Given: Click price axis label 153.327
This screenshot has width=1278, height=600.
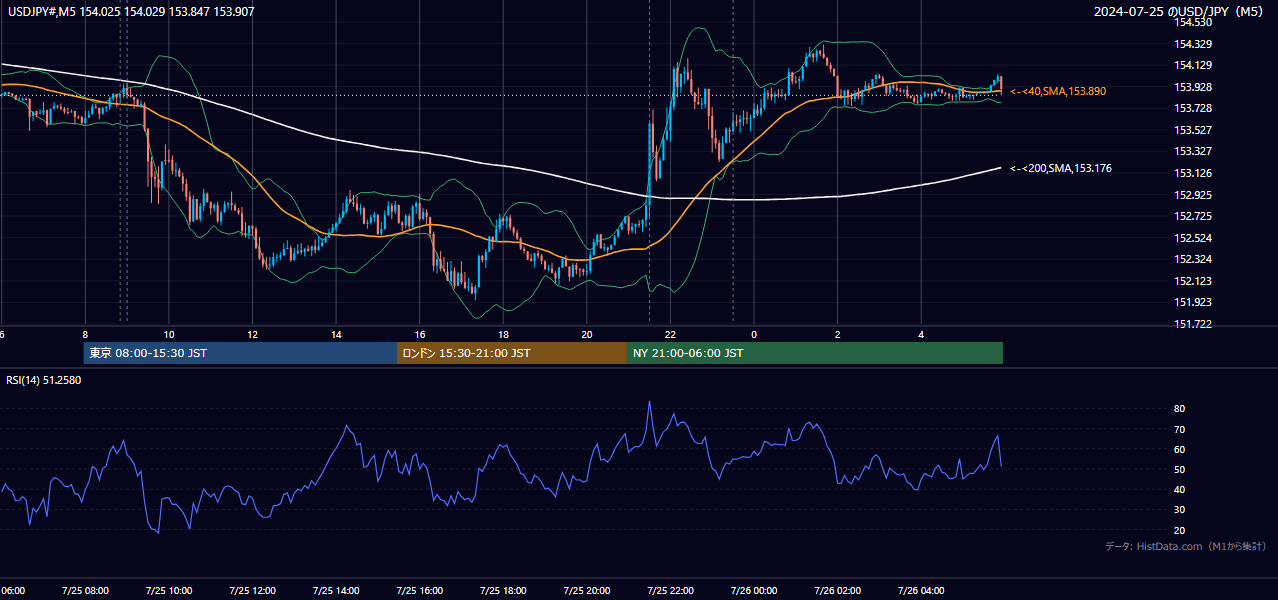Looking at the screenshot, I should [x=1193, y=151].
